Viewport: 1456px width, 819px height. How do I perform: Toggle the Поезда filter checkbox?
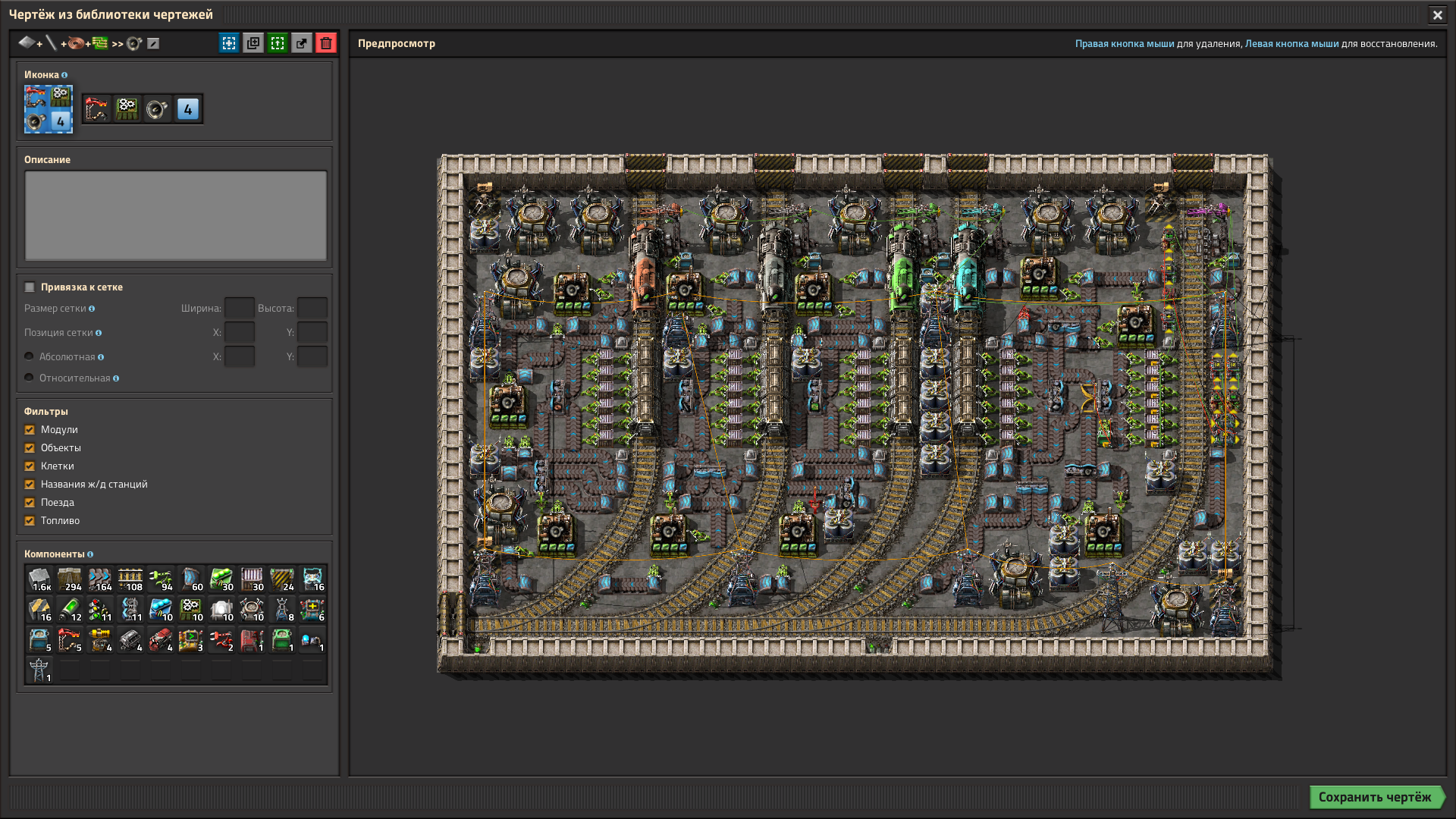30,503
